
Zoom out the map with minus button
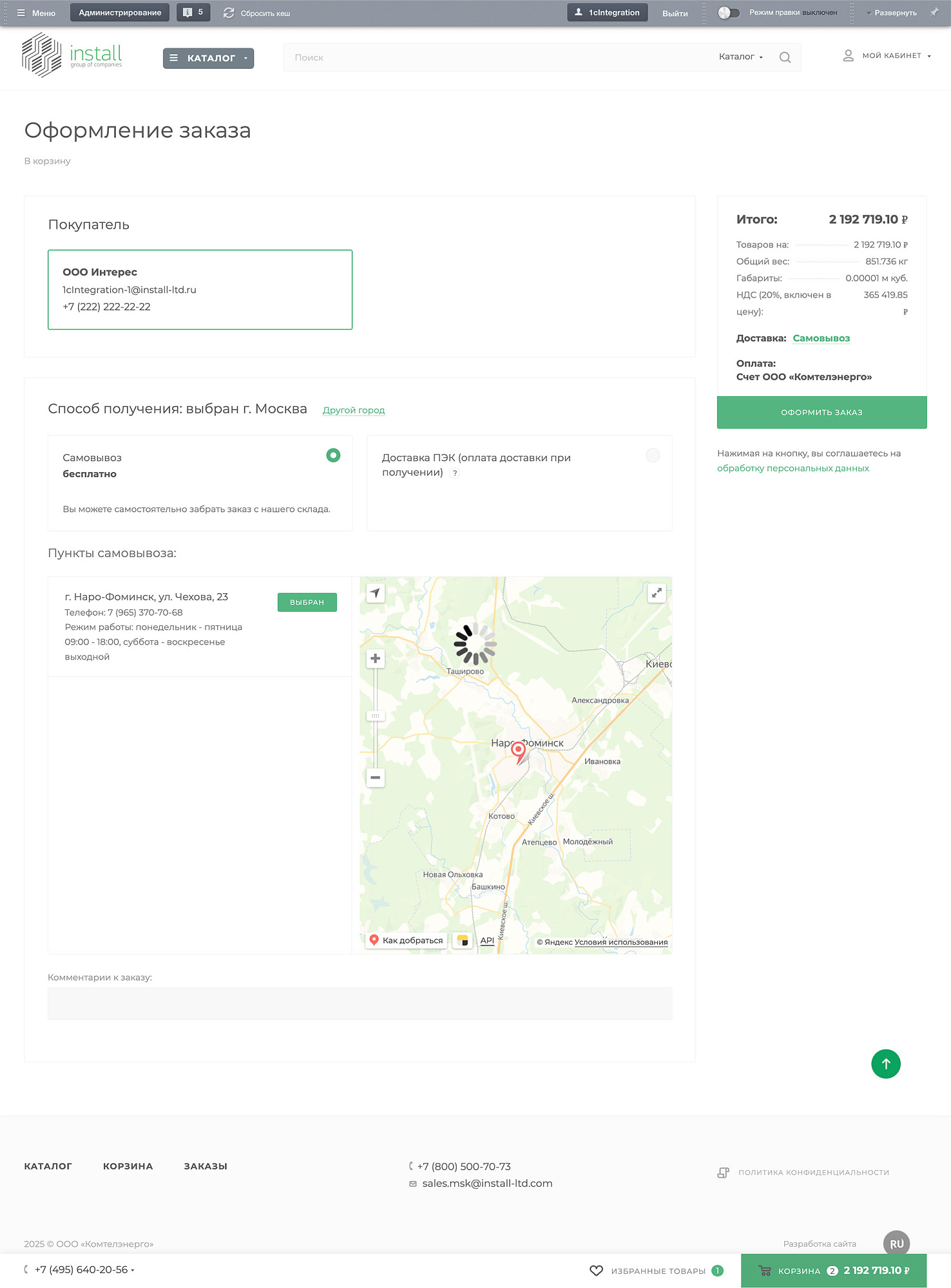[375, 777]
